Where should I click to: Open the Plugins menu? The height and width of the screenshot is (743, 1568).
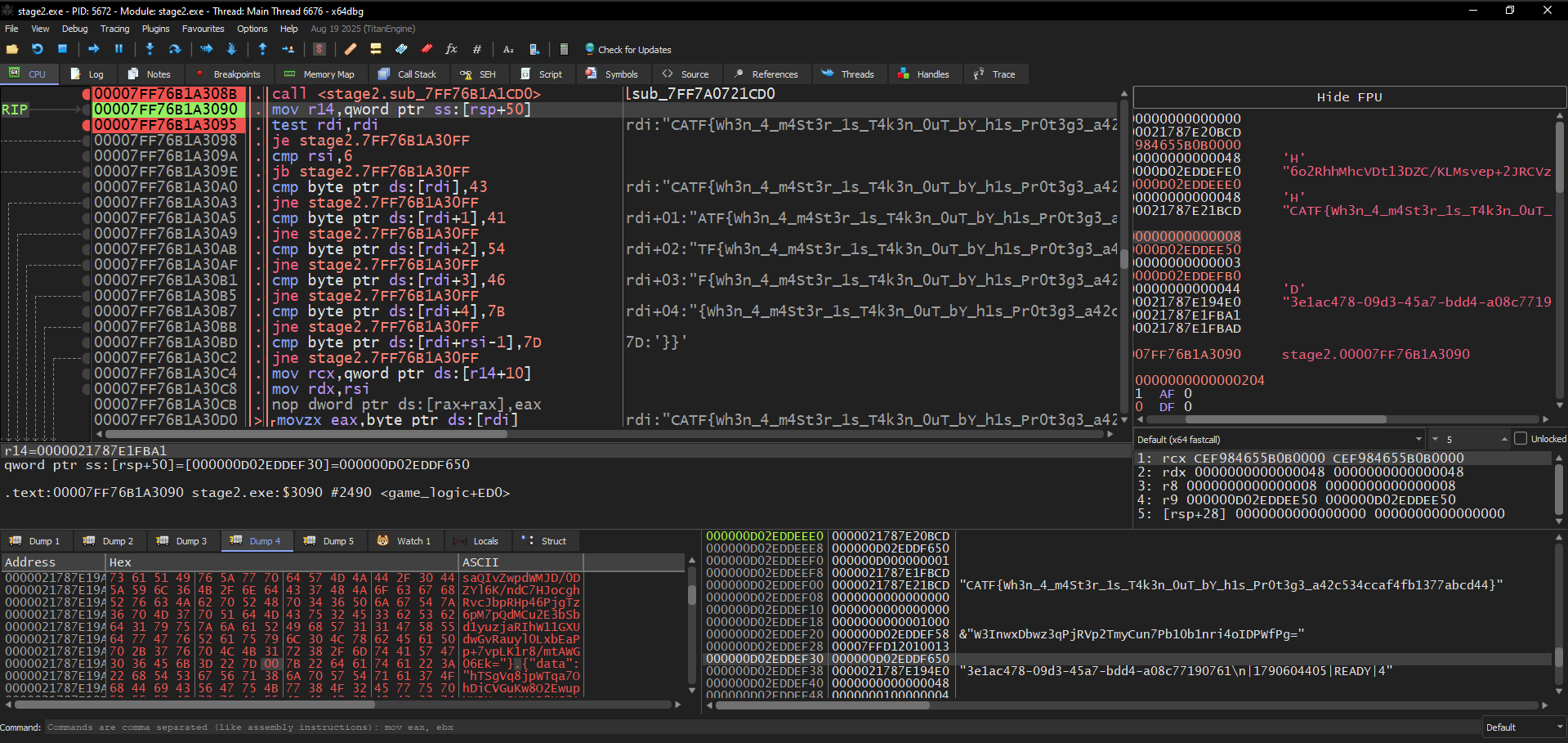click(156, 29)
